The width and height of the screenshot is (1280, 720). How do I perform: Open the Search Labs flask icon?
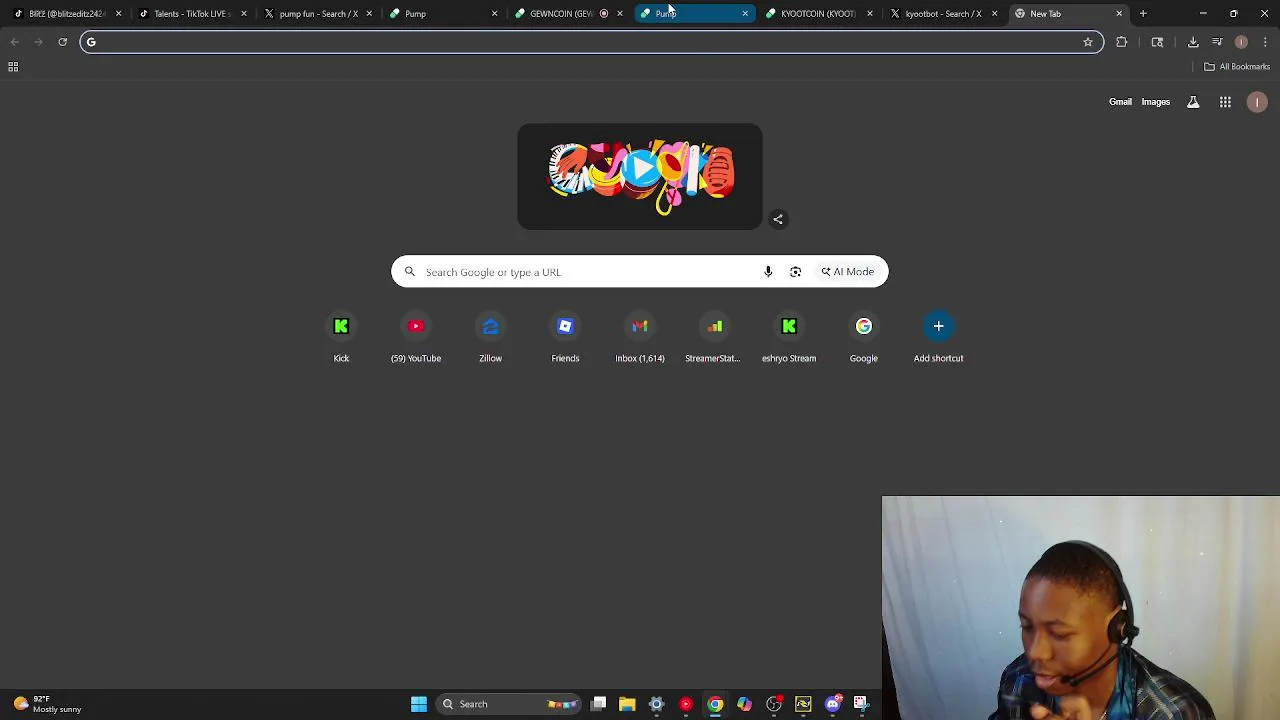[1193, 102]
